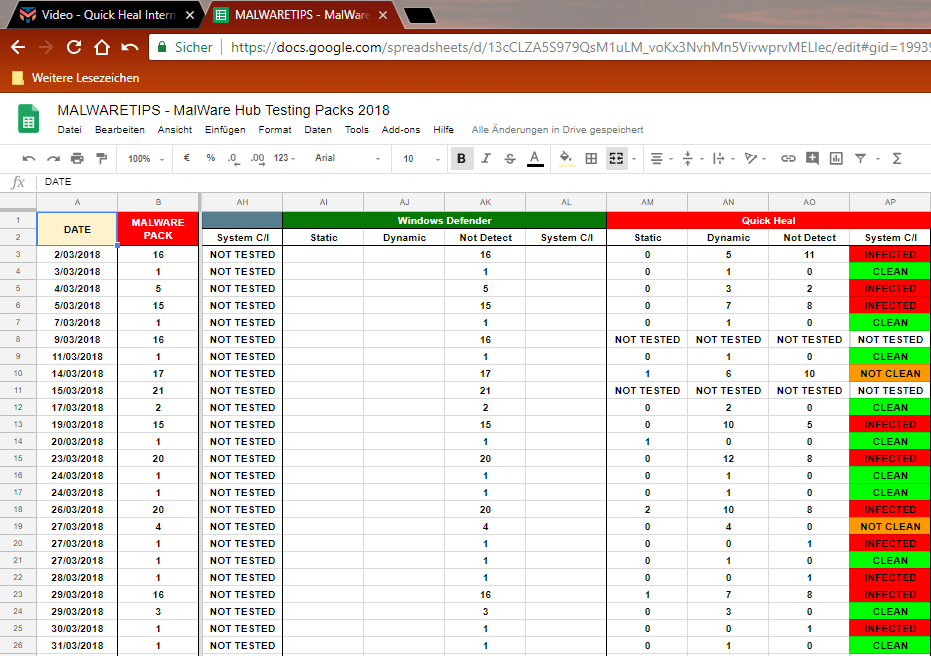931x656 pixels.
Task: Click the formula bar containing DATE
Action: click(x=400, y=182)
